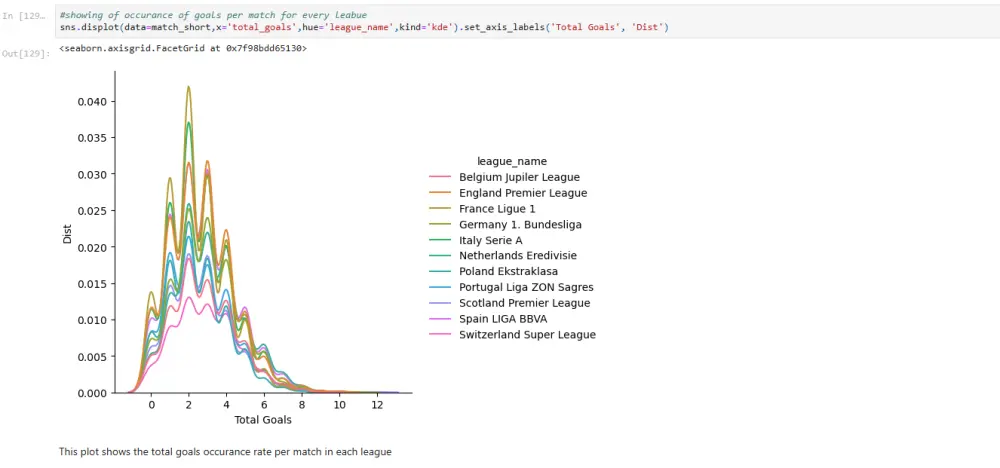
Task: Select the seaborn.axisgrid.FacetGrid output text
Action: point(183,48)
